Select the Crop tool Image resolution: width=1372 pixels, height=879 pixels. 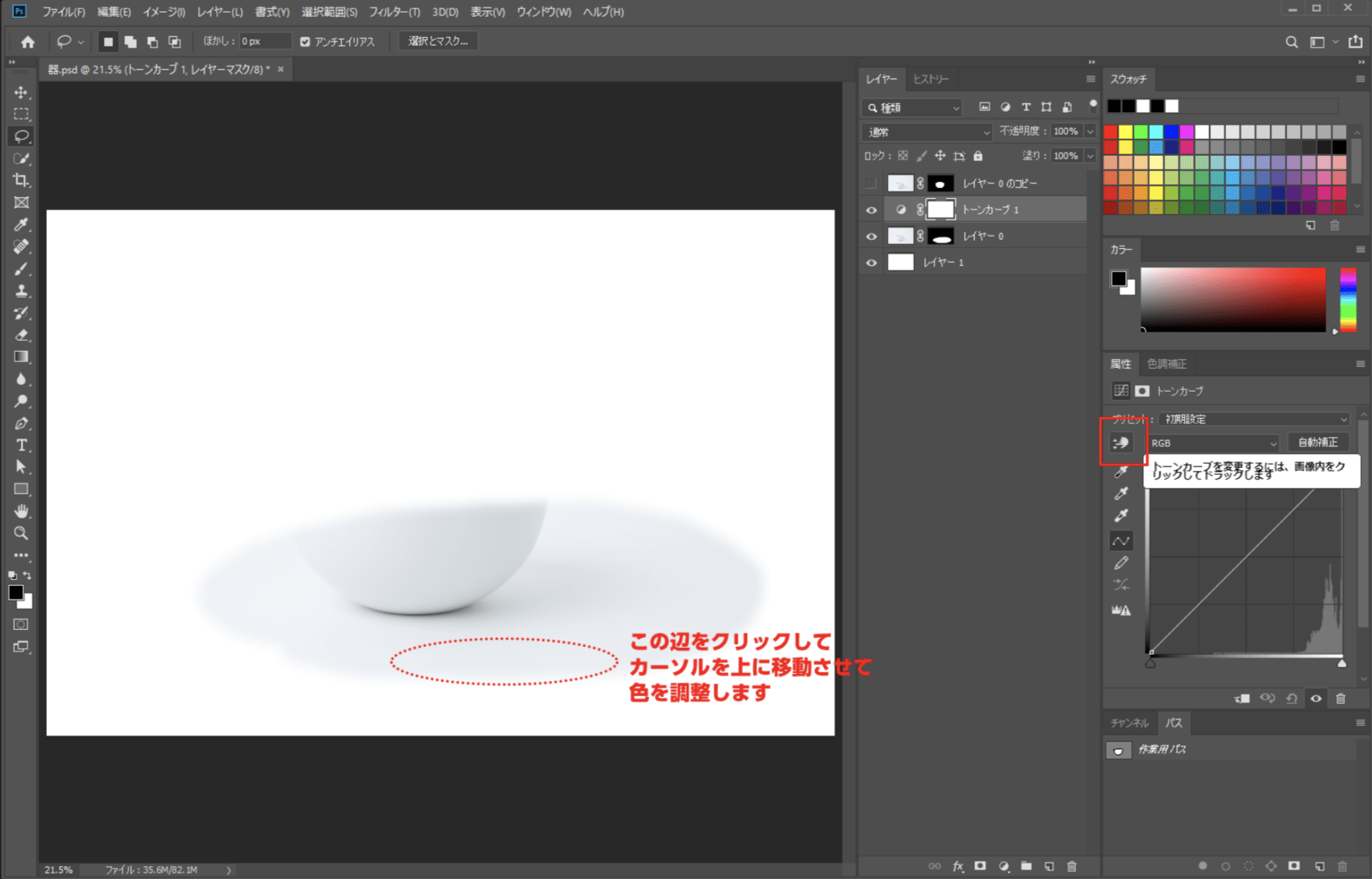coord(21,180)
